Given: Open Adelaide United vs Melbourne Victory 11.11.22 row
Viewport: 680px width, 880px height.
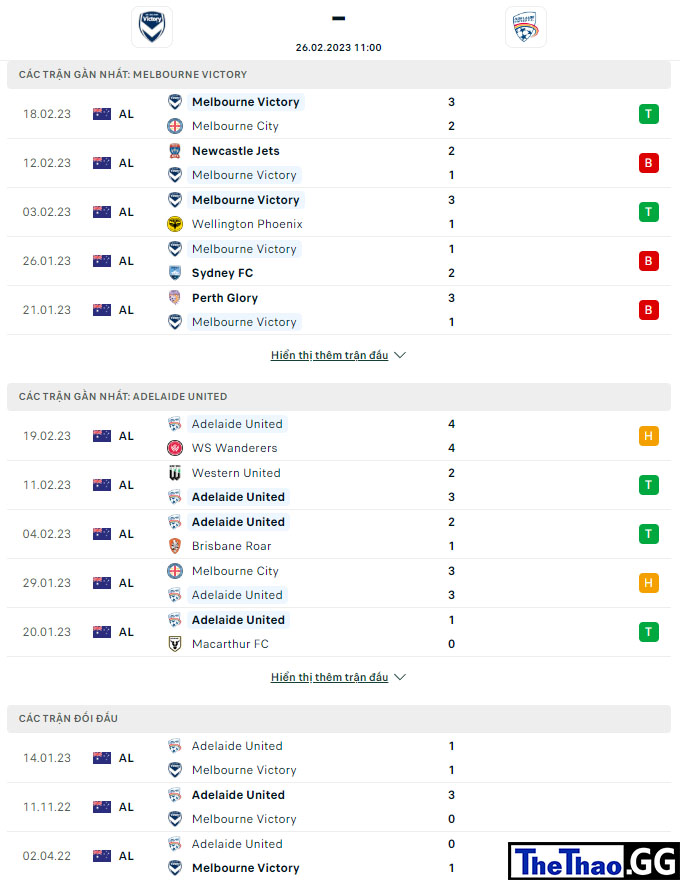Looking at the screenshot, I should pyautogui.click(x=339, y=807).
